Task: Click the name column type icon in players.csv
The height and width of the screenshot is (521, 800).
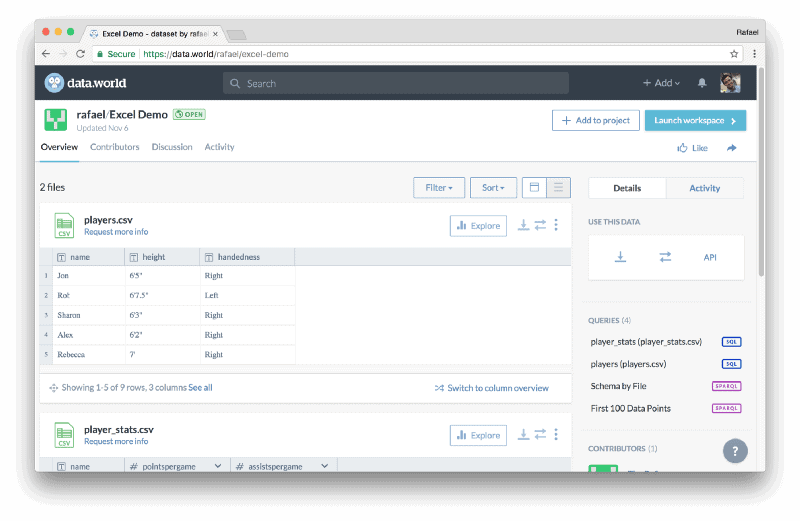Action: (x=61, y=257)
